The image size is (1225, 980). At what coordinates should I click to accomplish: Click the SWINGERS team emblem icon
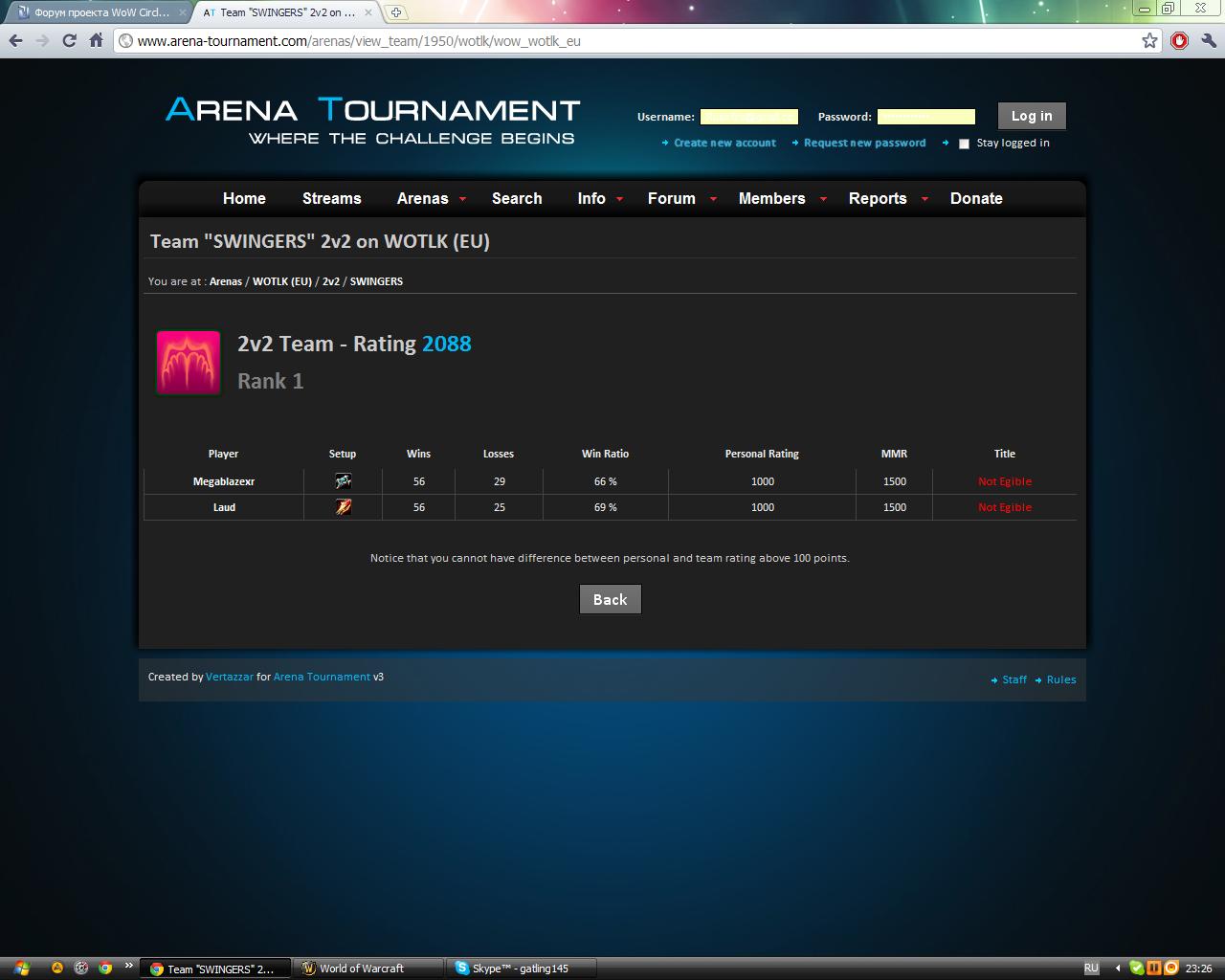189,363
